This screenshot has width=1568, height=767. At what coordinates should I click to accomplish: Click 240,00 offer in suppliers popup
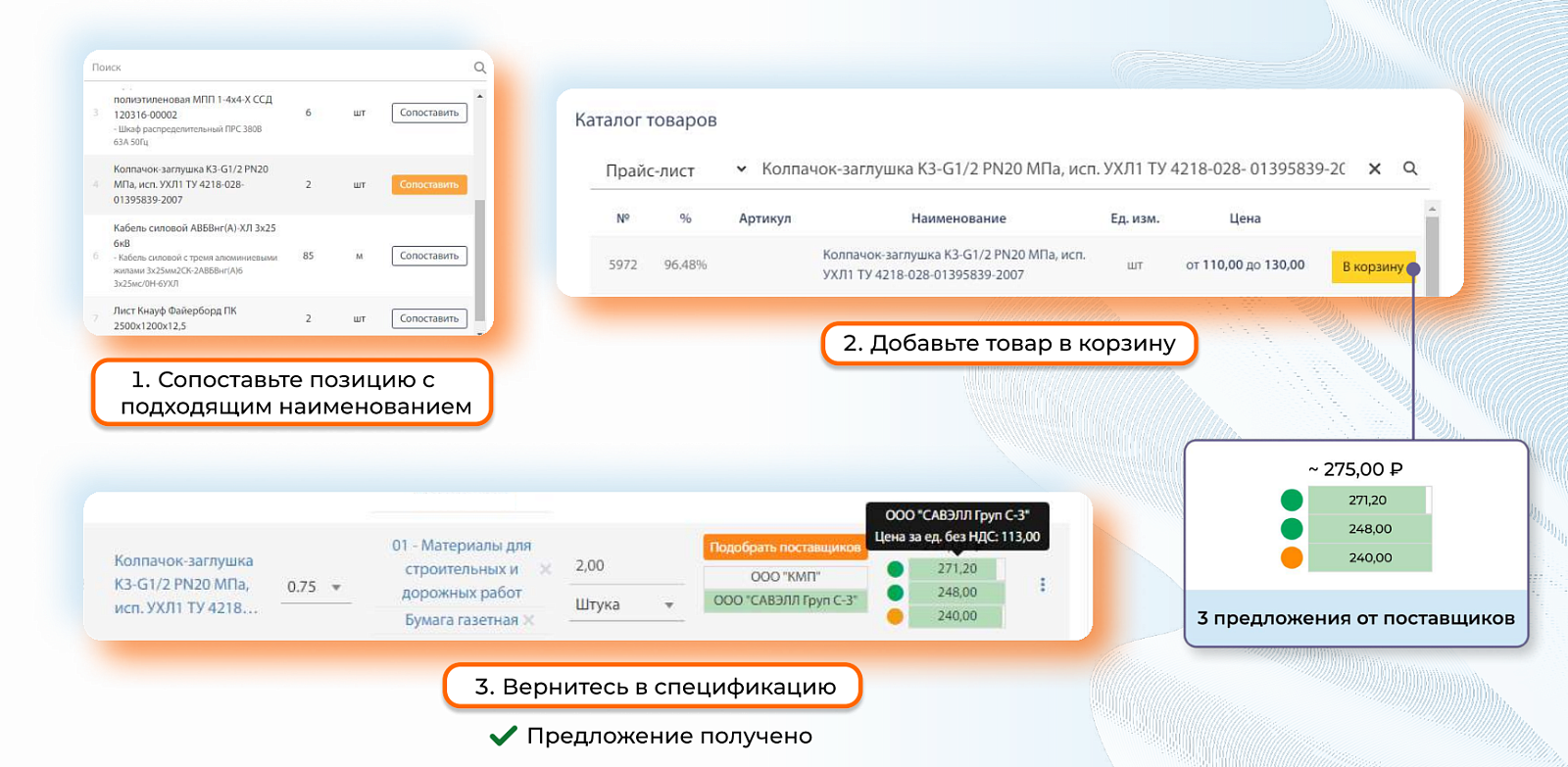(x=1369, y=557)
